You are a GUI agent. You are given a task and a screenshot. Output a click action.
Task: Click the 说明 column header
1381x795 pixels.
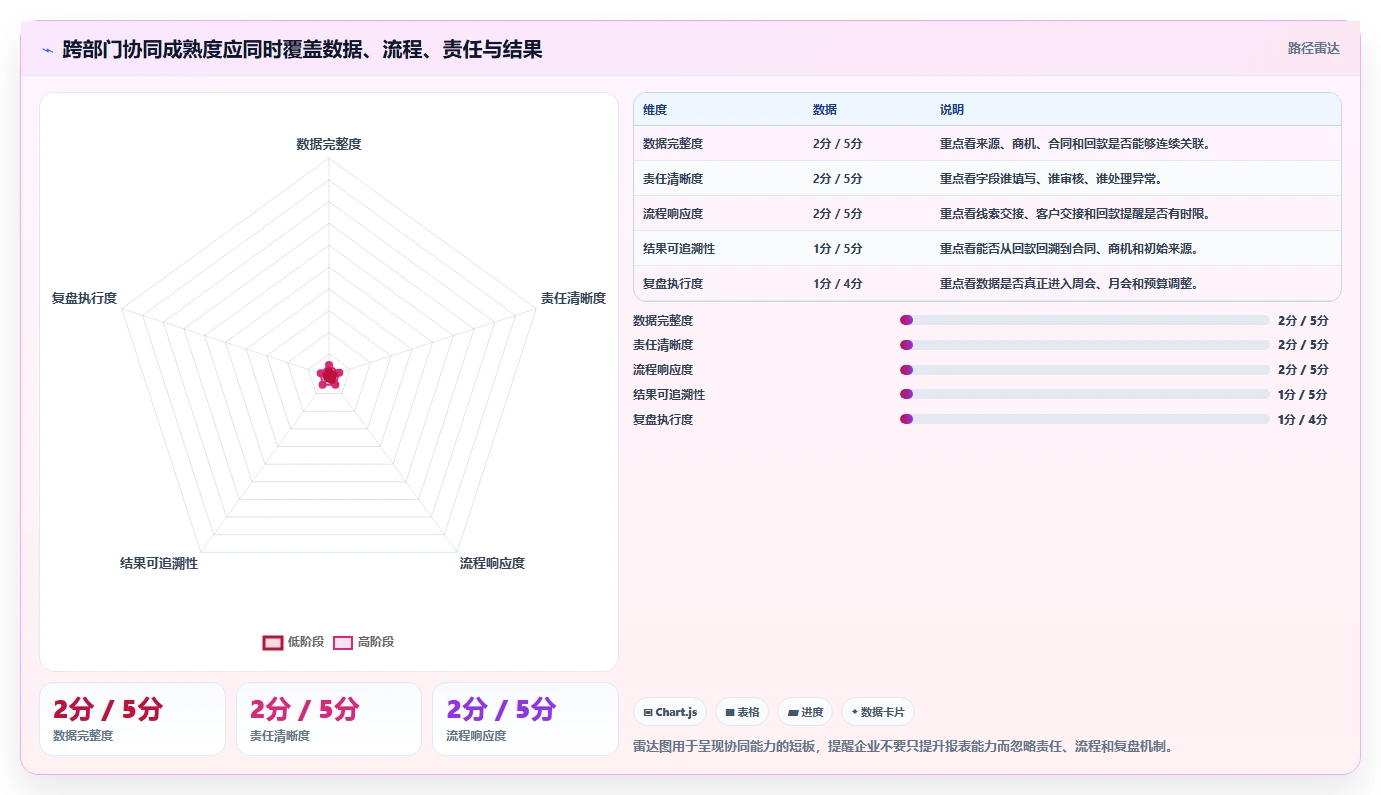(952, 110)
